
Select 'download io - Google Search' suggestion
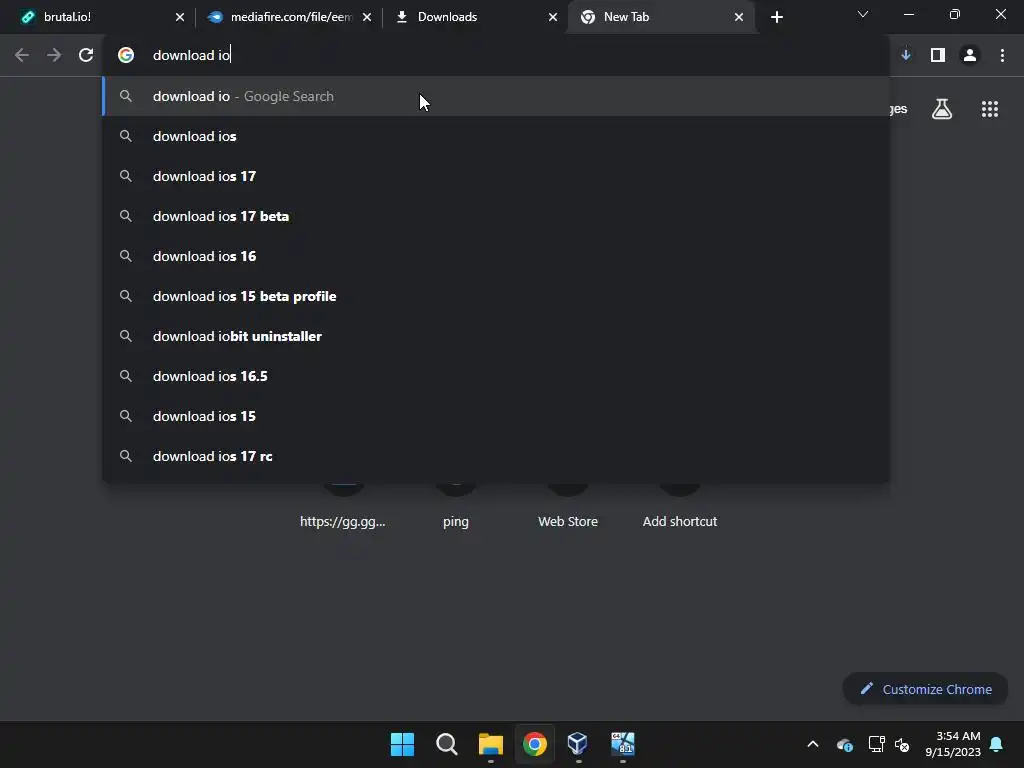coord(496,96)
